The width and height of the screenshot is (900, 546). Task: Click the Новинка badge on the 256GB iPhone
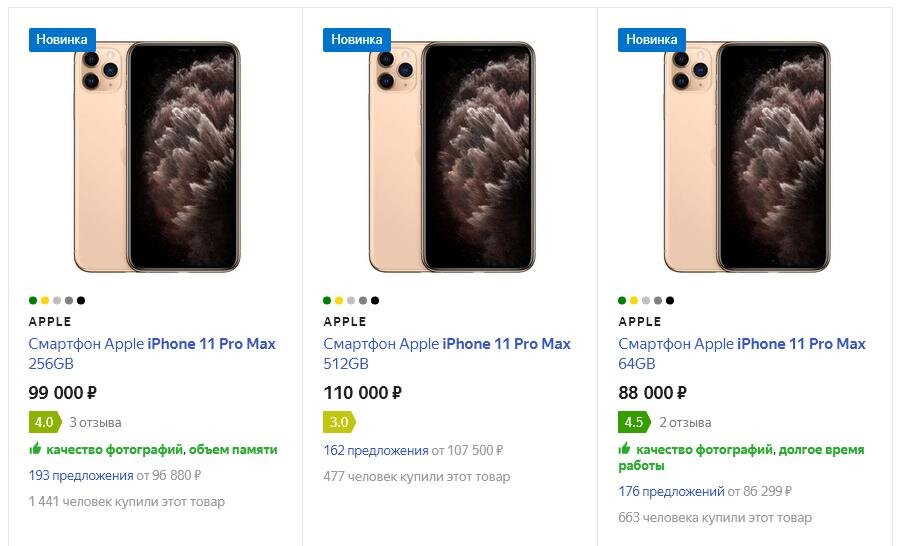pos(62,40)
